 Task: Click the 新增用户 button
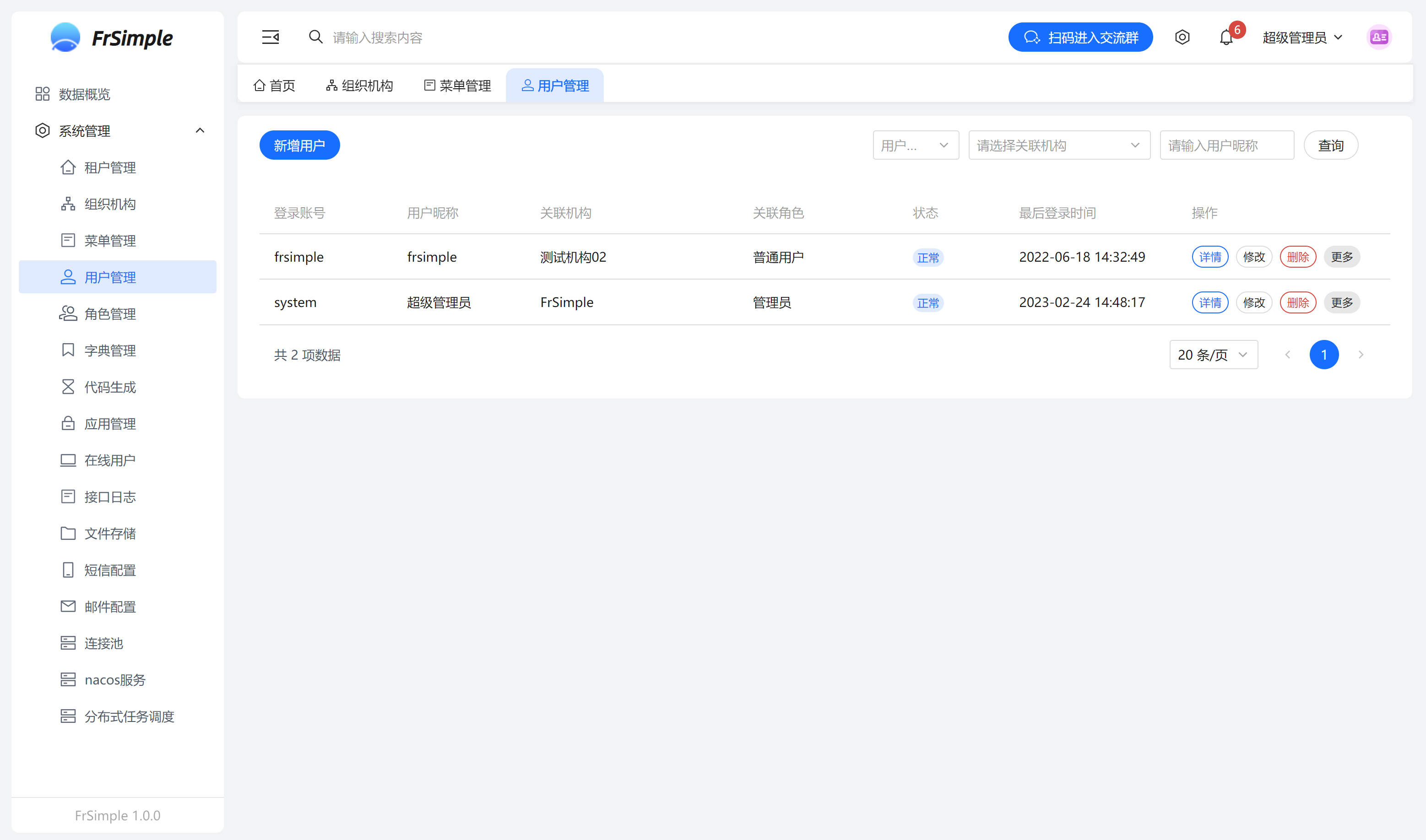coord(299,145)
